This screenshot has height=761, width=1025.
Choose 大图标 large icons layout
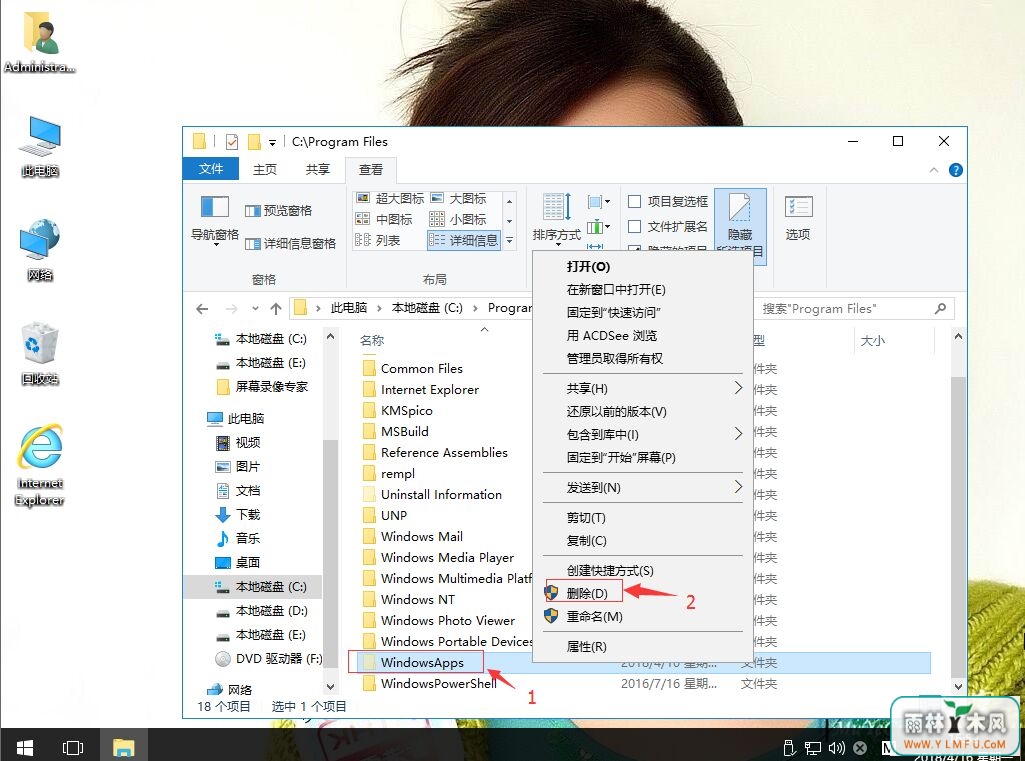tap(458, 198)
